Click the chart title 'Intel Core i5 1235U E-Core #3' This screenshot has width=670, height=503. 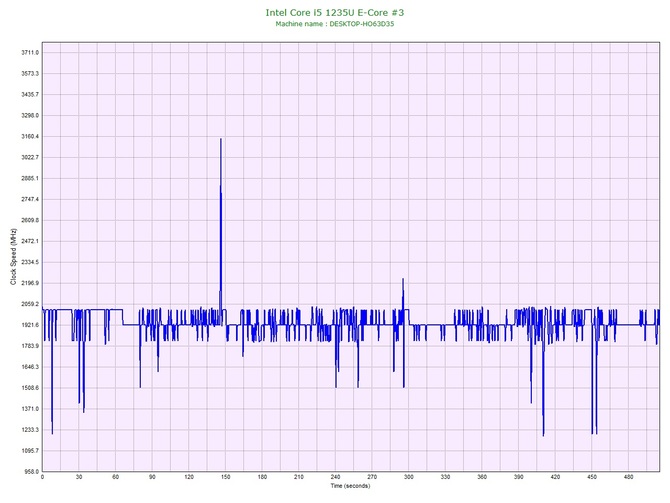[x=335, y=12]
